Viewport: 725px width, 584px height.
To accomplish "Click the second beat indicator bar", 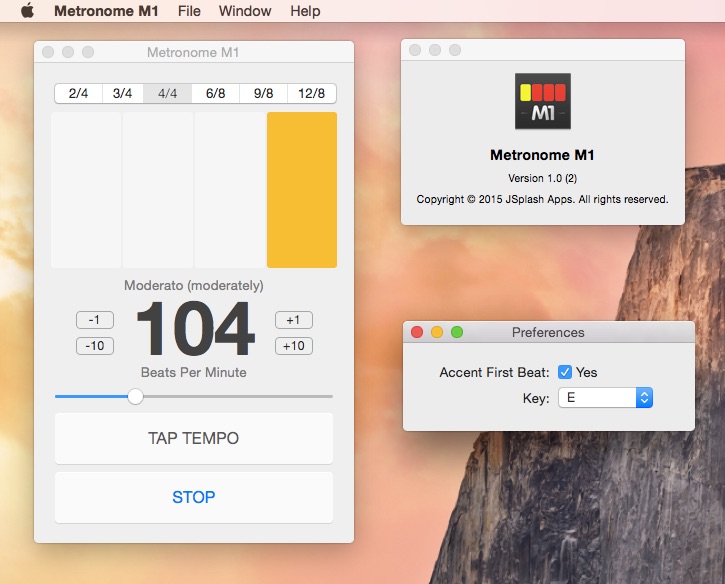I will point(158,190).
